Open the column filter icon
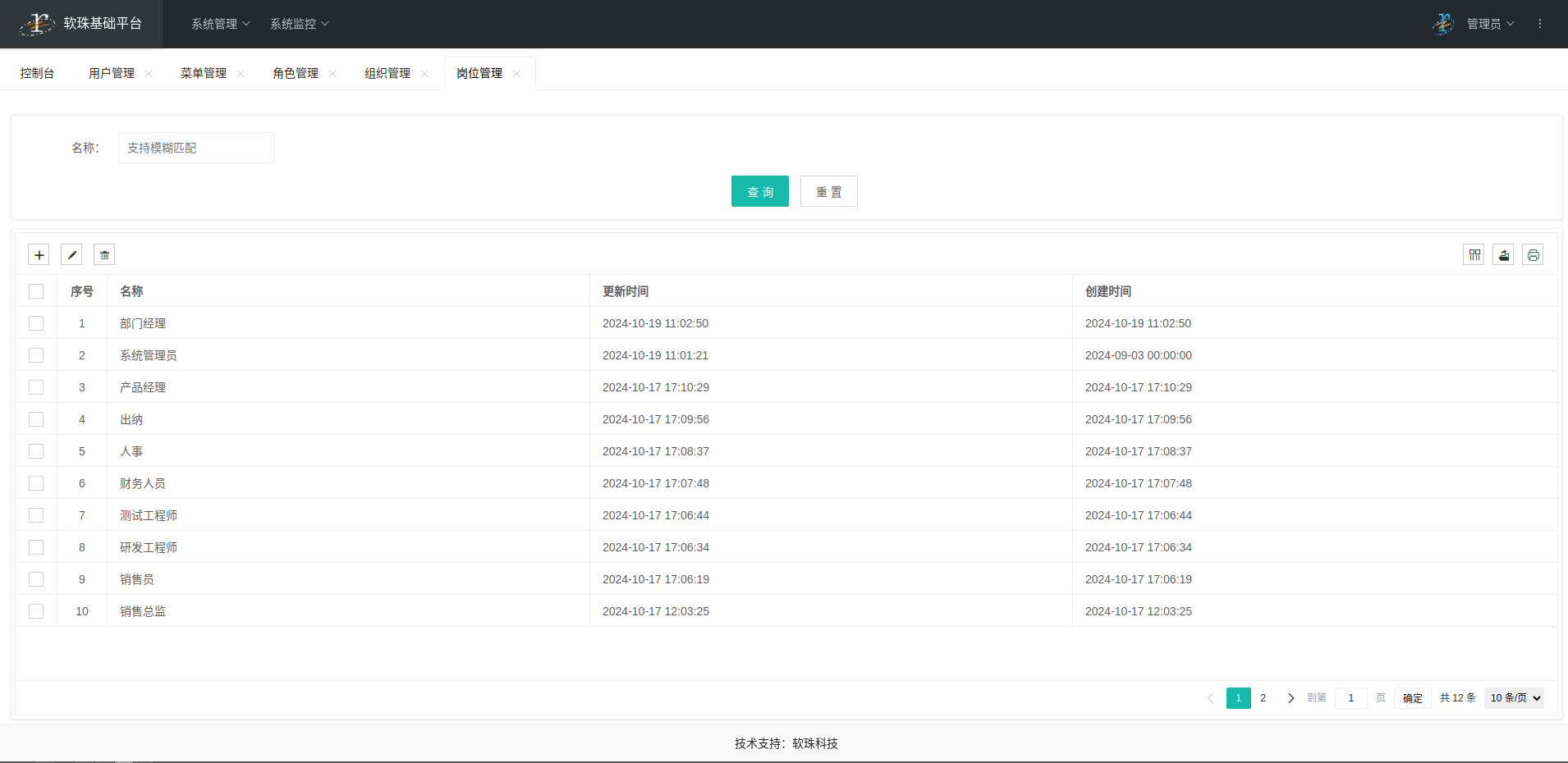 tap(1474, 255)
